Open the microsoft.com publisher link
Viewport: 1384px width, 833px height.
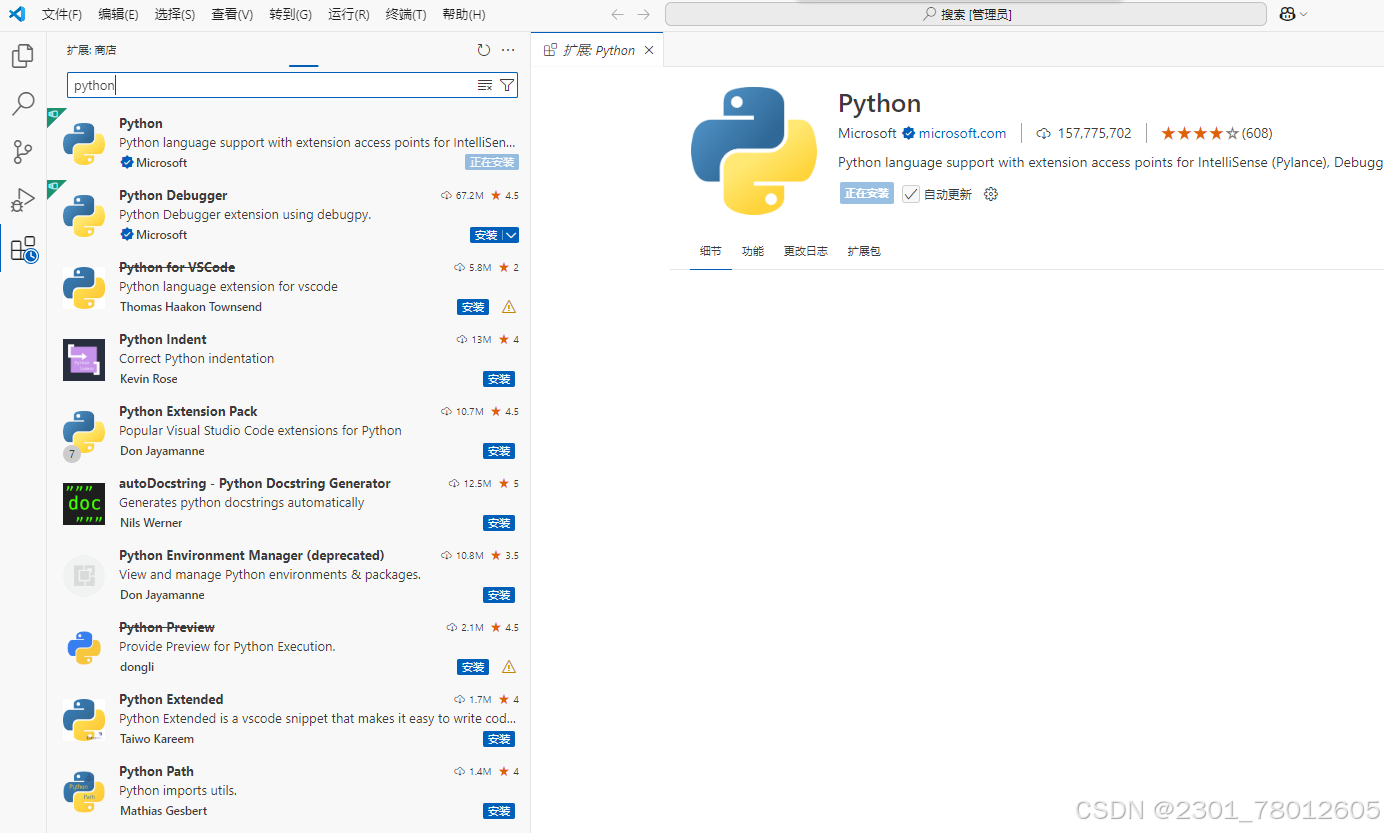[x=962, y=133]
